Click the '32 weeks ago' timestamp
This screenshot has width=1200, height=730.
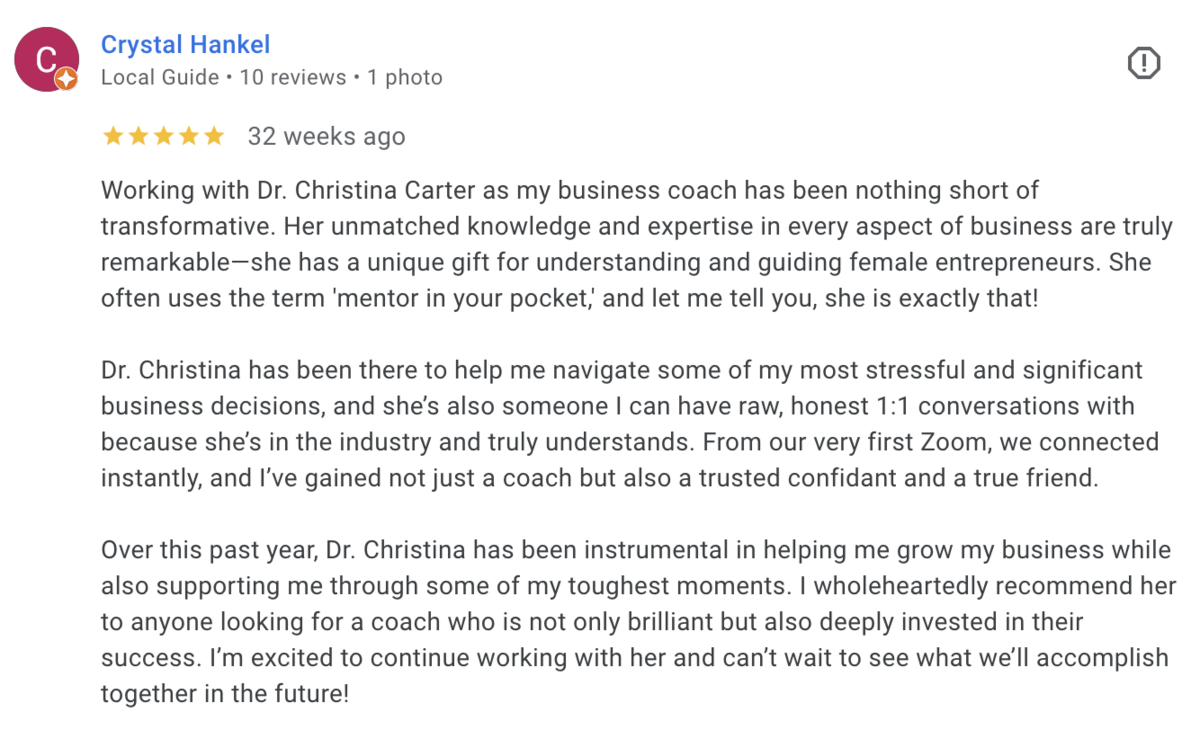[x=327, y=137]
